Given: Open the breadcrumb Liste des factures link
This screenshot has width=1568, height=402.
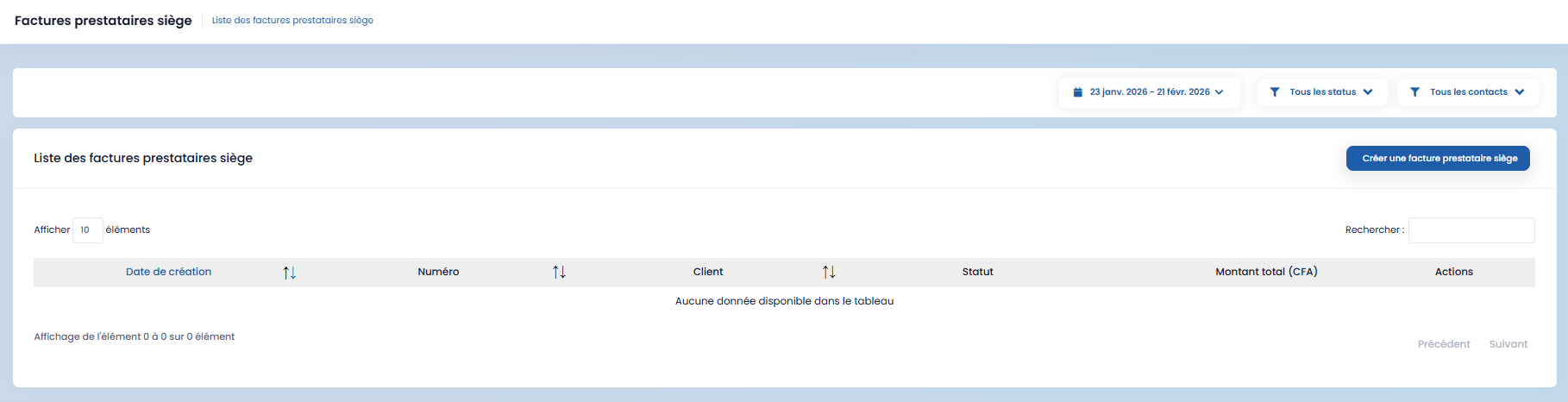Looking at the screenshot, I should click(292, 21).
